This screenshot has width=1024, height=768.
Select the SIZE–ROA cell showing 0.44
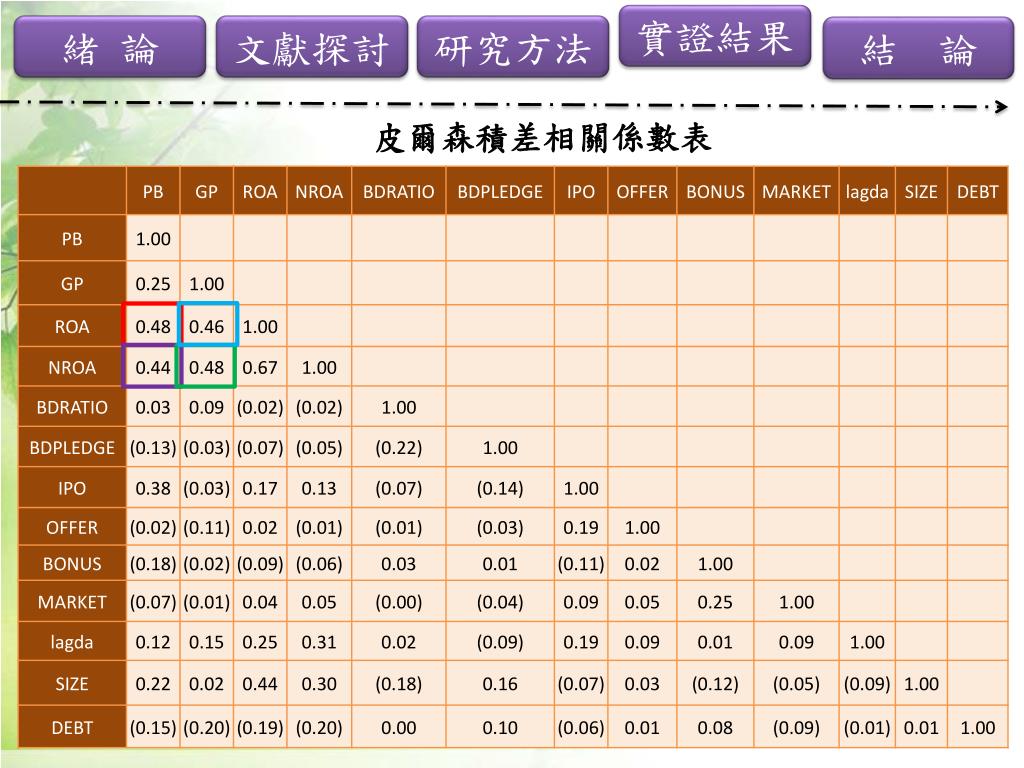[260, 684]
